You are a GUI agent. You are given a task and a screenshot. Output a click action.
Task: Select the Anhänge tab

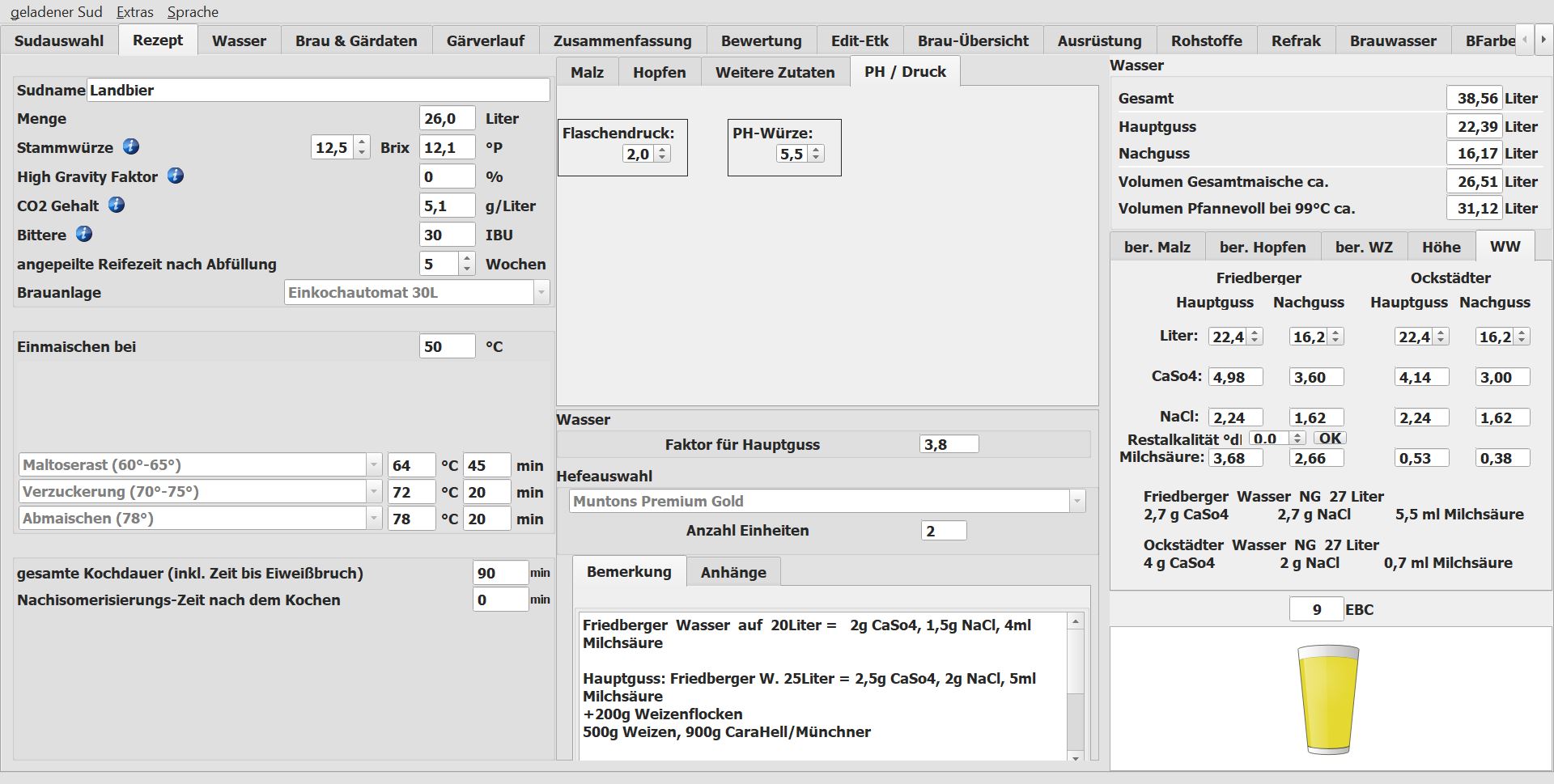tap(732, 572)
